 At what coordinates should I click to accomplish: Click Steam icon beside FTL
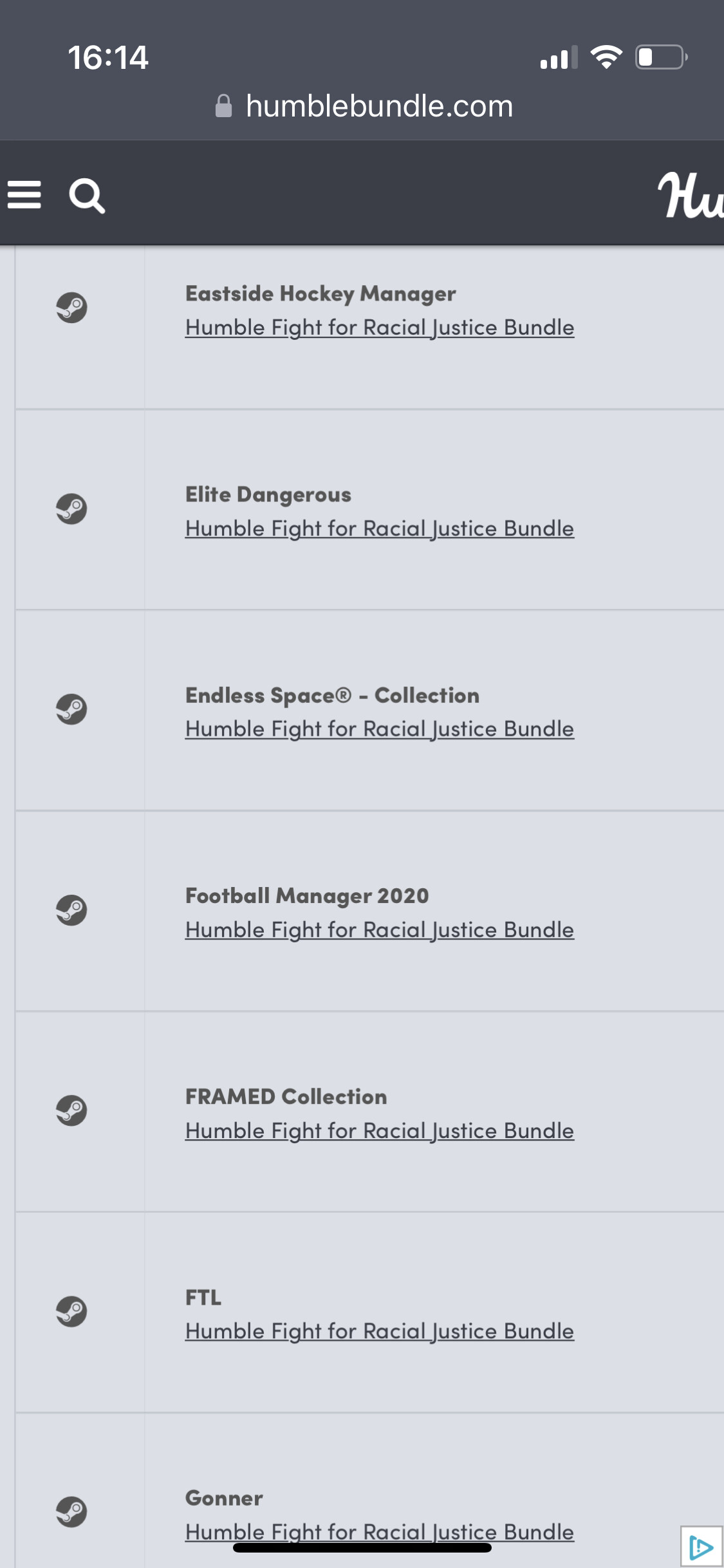tap(71, 1312)
